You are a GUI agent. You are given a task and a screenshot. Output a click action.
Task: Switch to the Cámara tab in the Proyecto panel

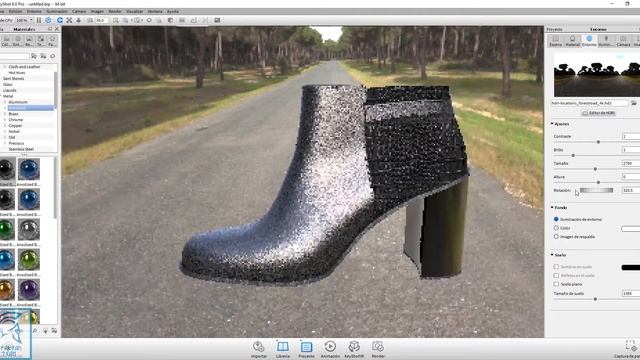(x=623, y=41)
